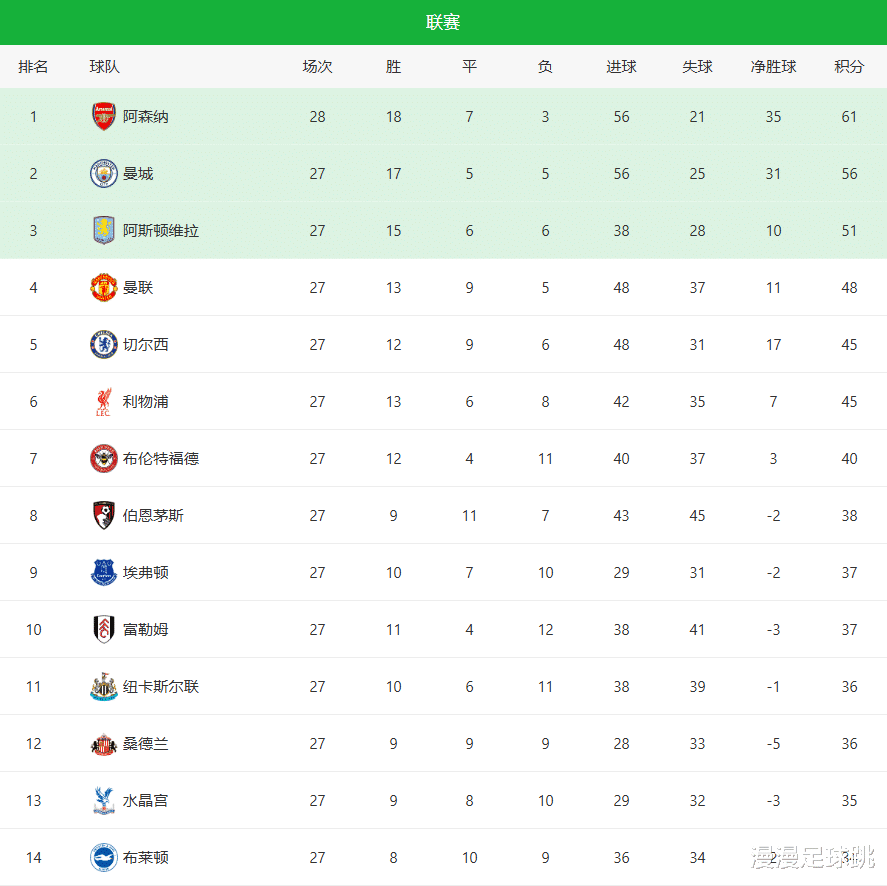
Task: Click the Everton club crest icon
Action: [104, 573]
